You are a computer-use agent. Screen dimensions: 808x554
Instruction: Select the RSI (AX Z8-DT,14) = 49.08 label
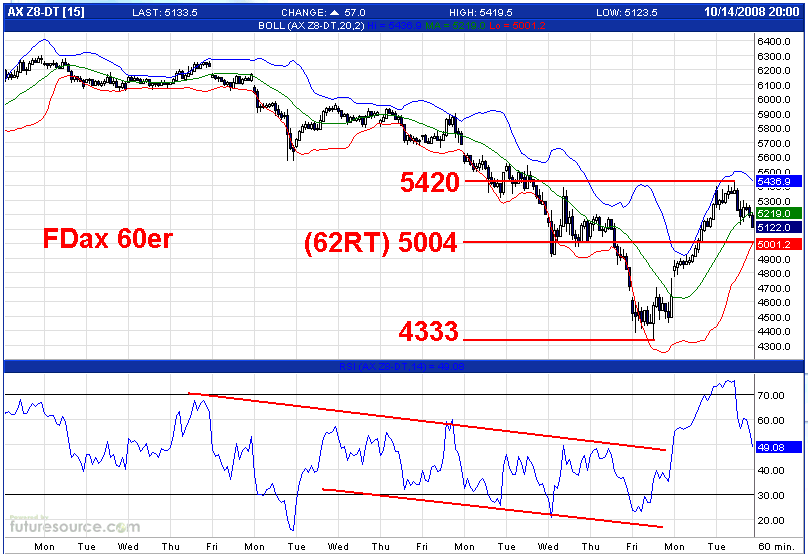click(x=402, y=366)
